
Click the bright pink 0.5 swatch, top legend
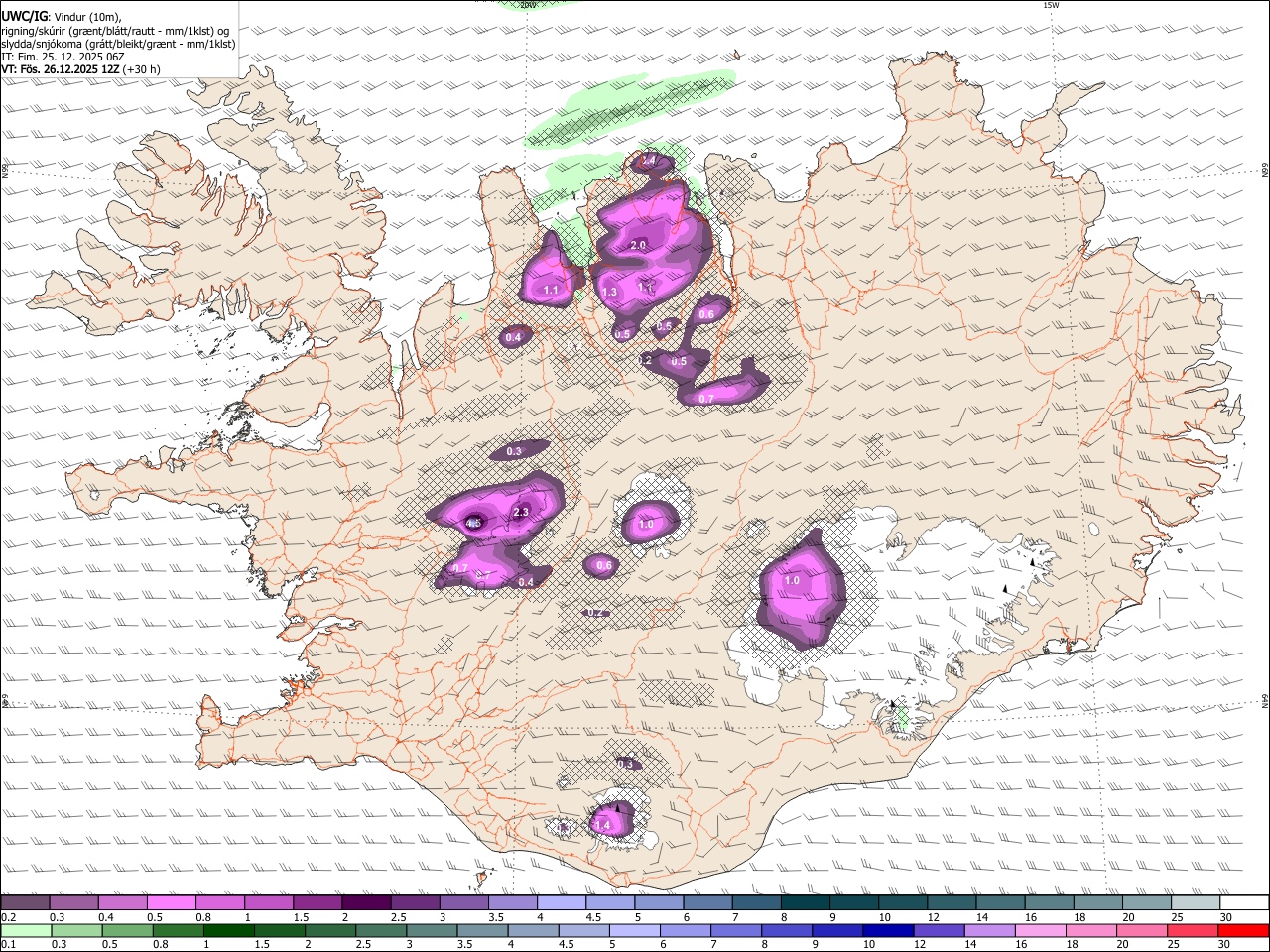(x=172, y=903)
